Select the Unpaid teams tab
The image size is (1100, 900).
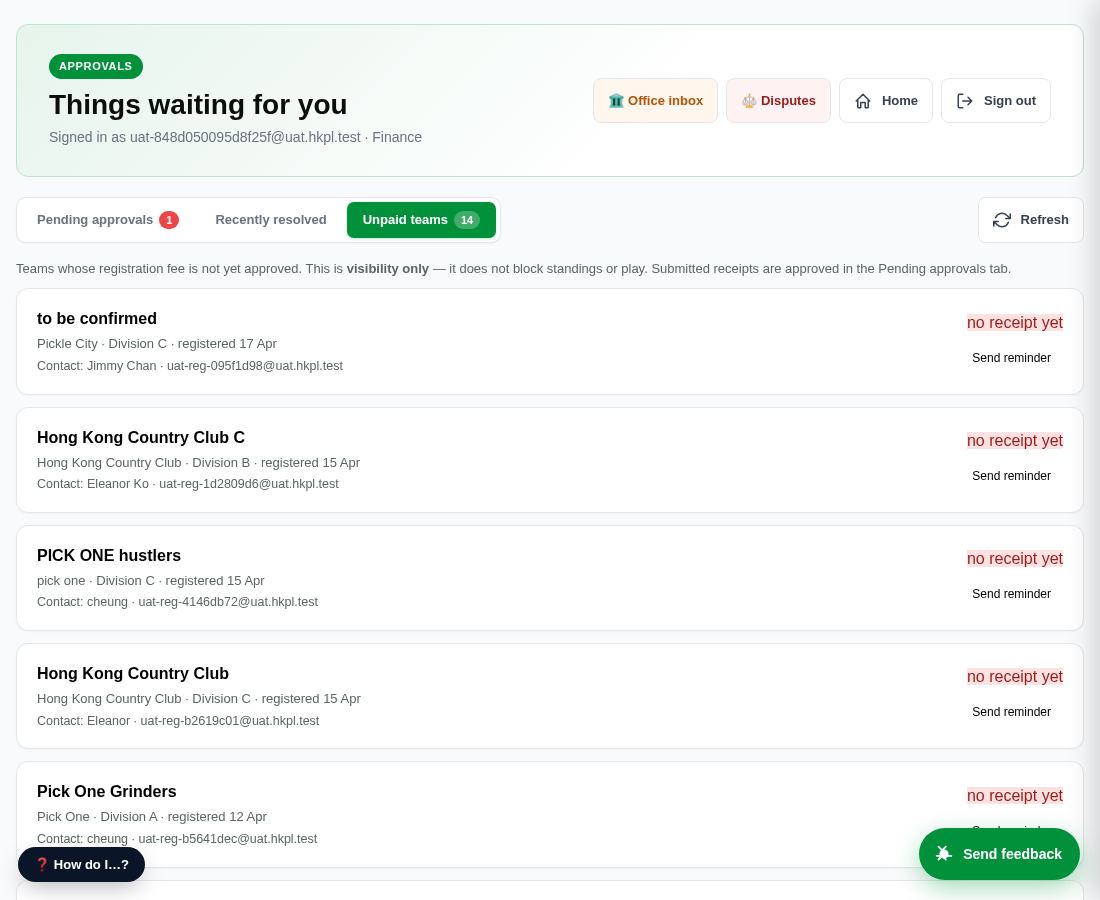(x=421, y=220)
